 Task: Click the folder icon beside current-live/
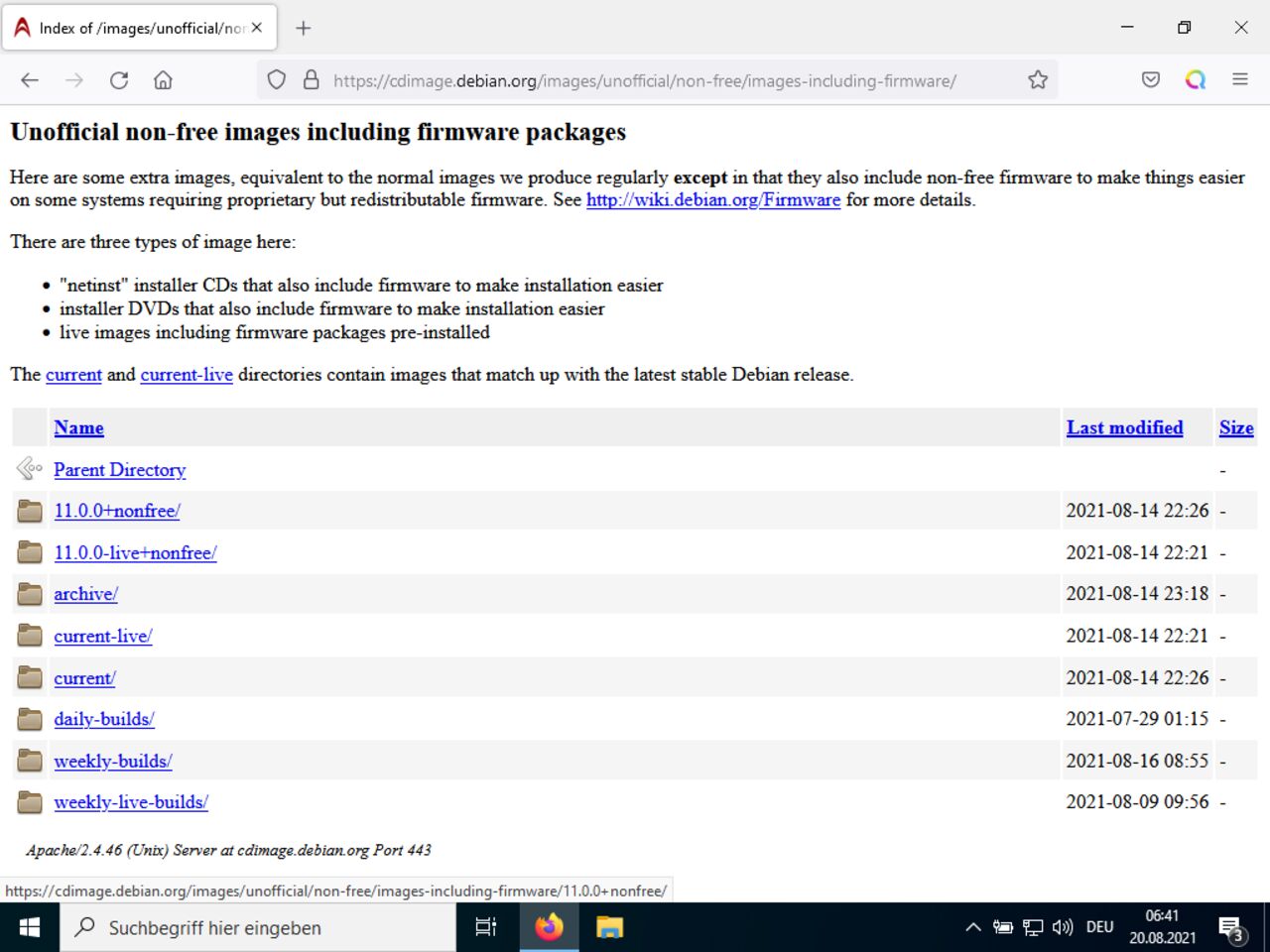coord(30,636)
